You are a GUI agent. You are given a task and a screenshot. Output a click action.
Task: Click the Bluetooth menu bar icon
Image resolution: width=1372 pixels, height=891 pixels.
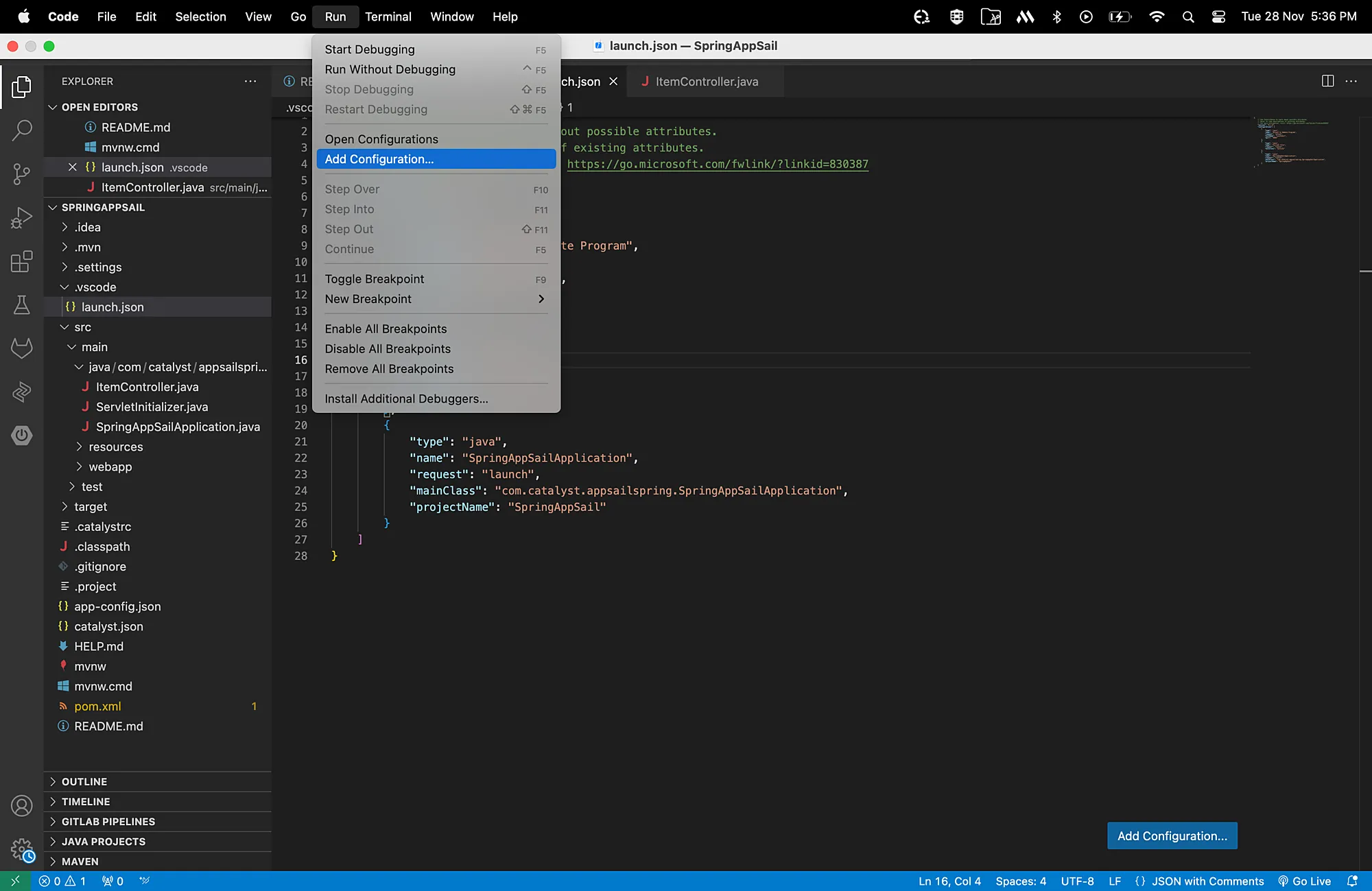tap(1056, 16)
